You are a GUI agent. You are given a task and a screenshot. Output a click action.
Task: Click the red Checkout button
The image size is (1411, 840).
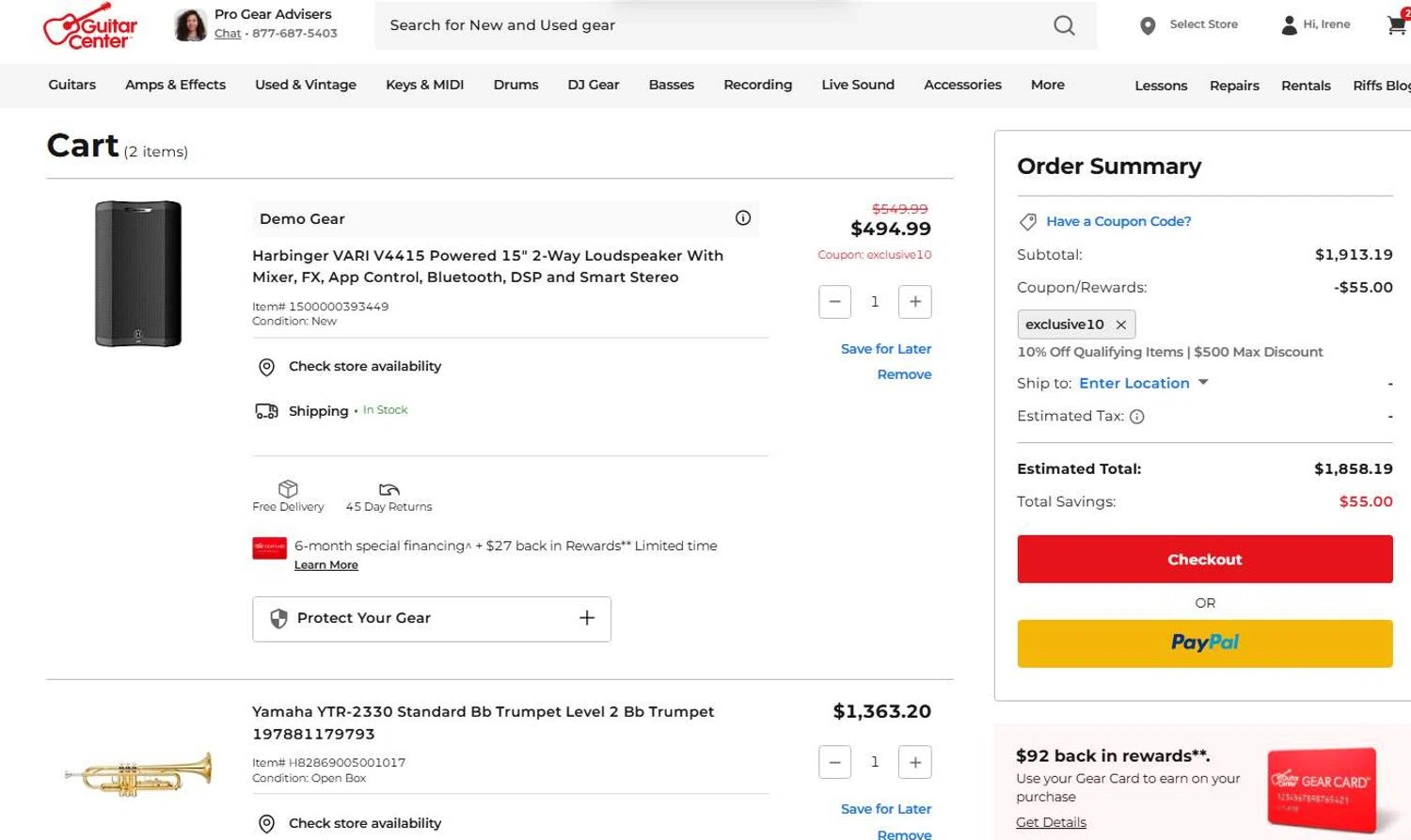[1205, 559]
